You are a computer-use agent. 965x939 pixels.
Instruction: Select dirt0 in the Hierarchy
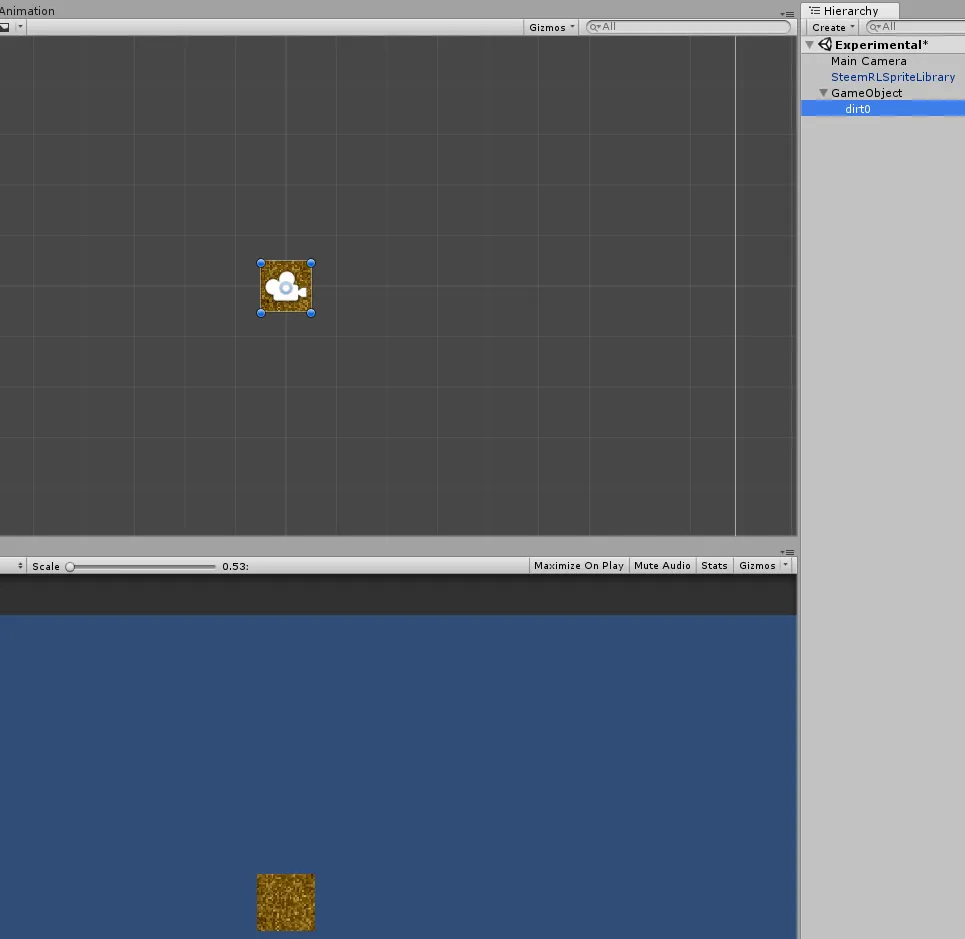pos(883,109)
